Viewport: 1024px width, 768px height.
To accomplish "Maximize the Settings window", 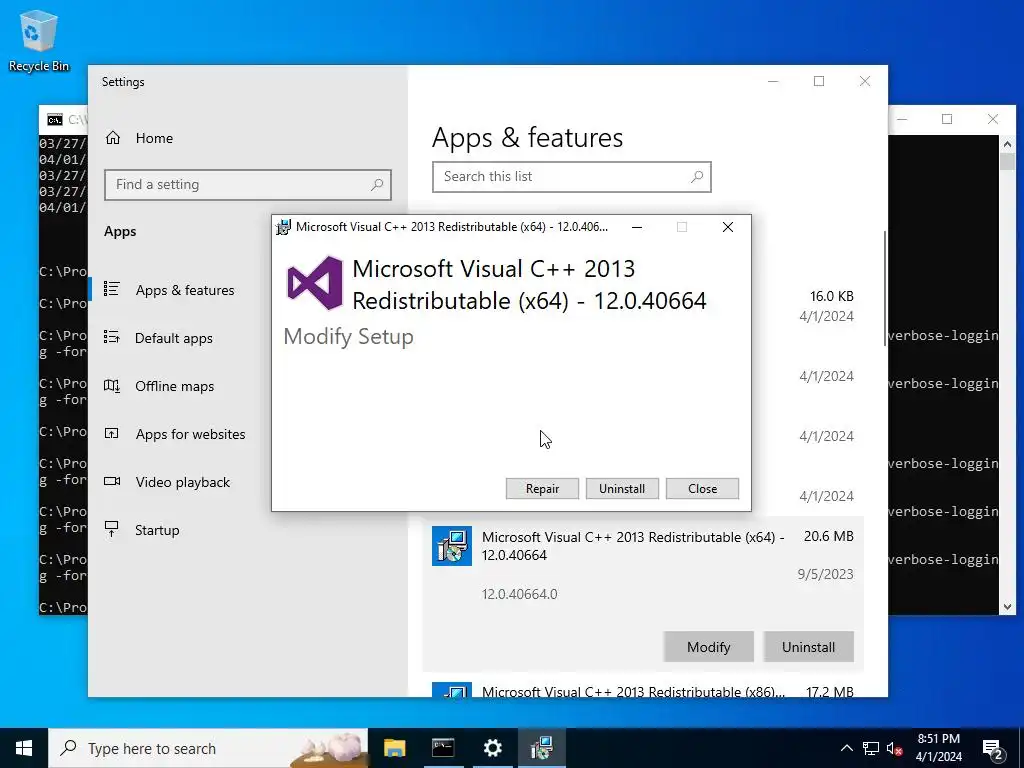I will coord(819,81).
